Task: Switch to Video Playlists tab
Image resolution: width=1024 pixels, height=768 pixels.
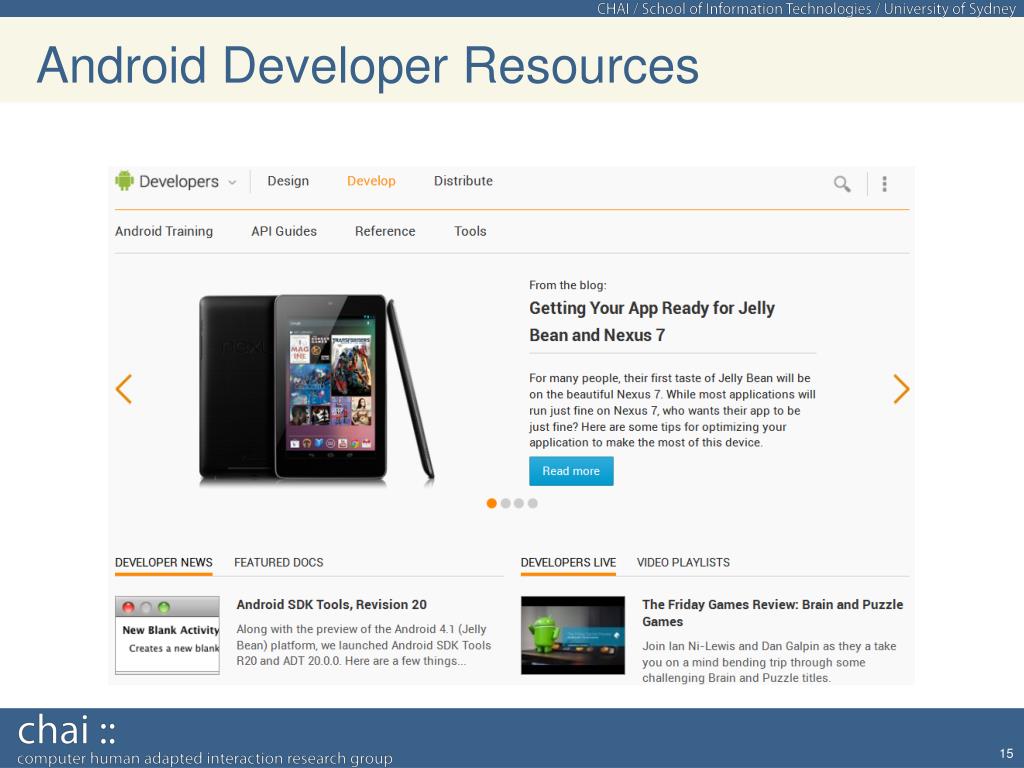Action: click(683, 562)
